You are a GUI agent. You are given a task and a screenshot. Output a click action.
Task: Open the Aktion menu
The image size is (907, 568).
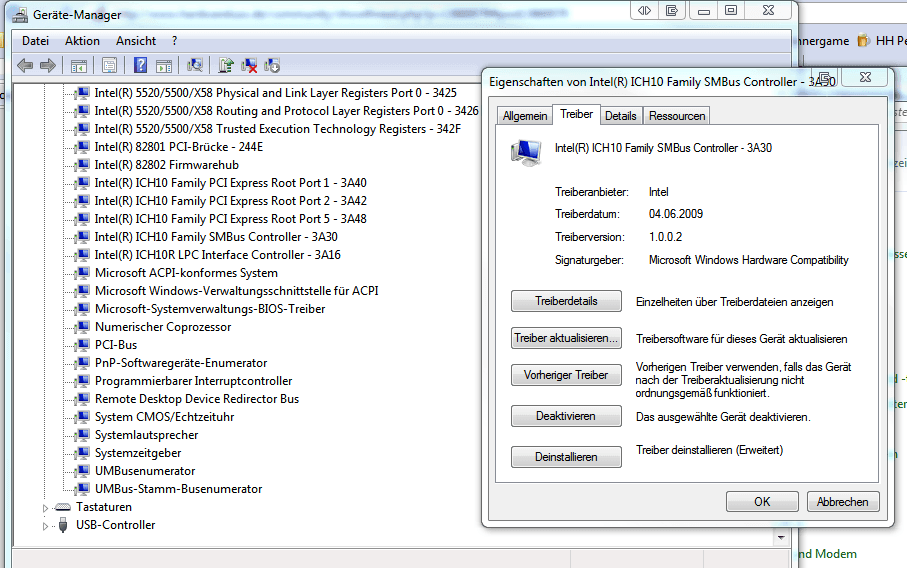[x=82, y=41]
